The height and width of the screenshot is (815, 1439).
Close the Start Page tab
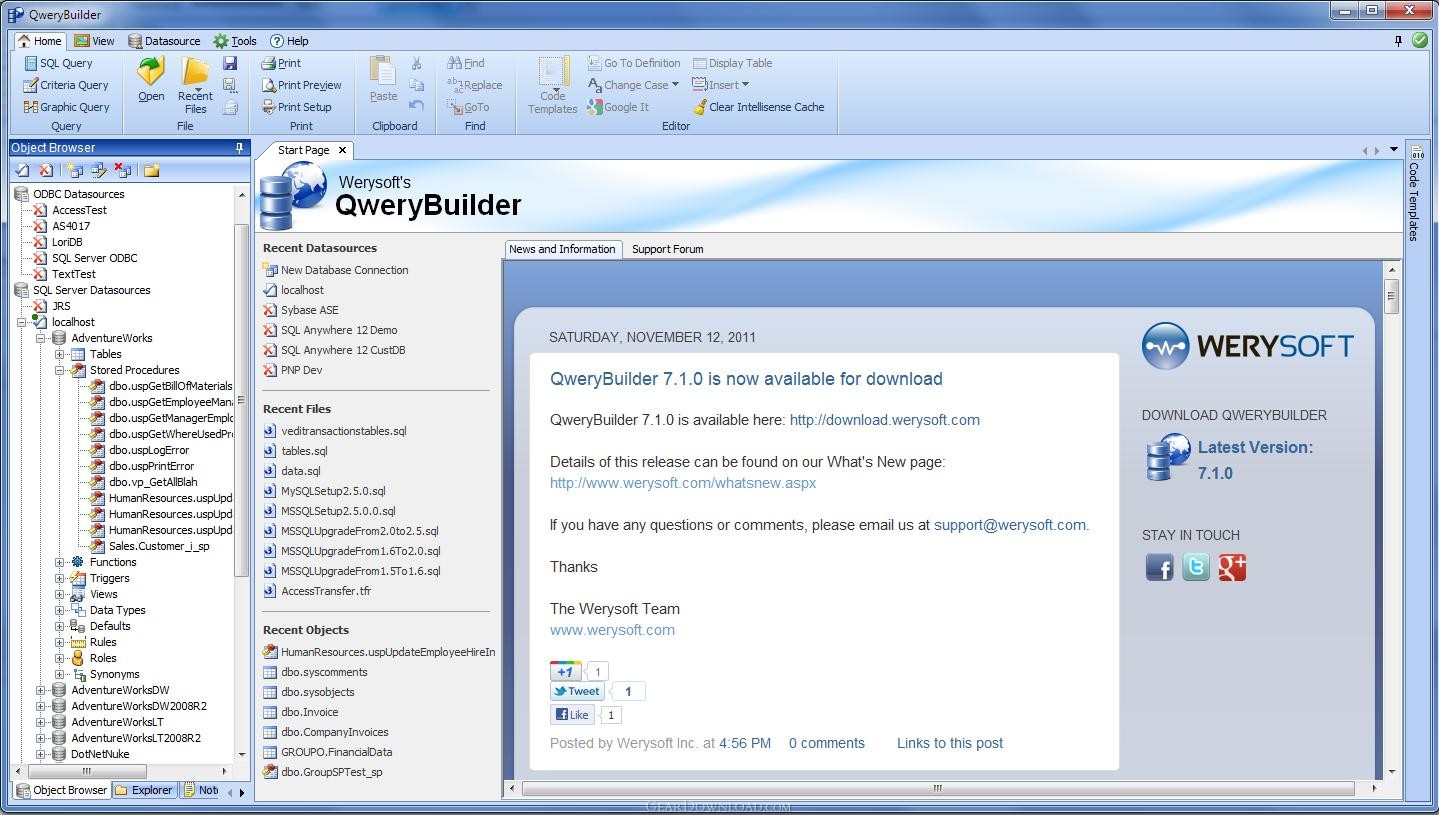click(342, 150)
